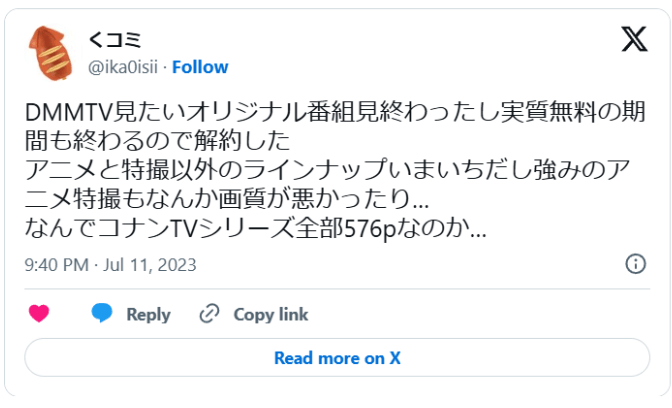The width and height of the screenshot is (672, 408).
Task: Visit the @ika0isii handle link
Action: tap(125, 67)
